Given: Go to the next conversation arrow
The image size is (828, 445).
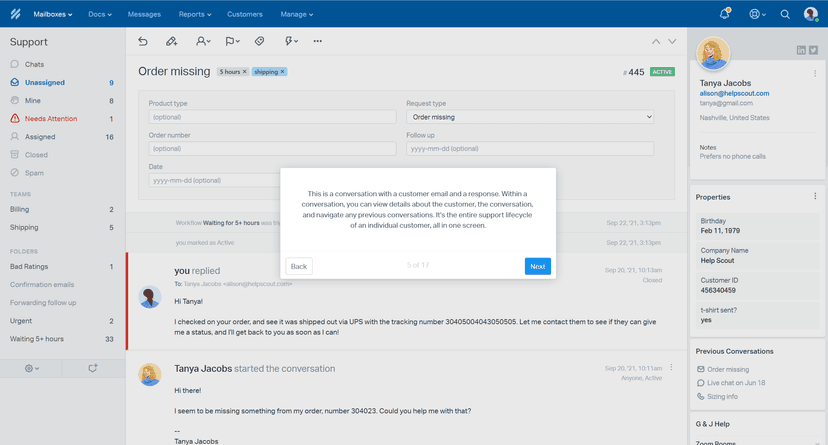Looking at the screenshot, I should tap(672, 41).
